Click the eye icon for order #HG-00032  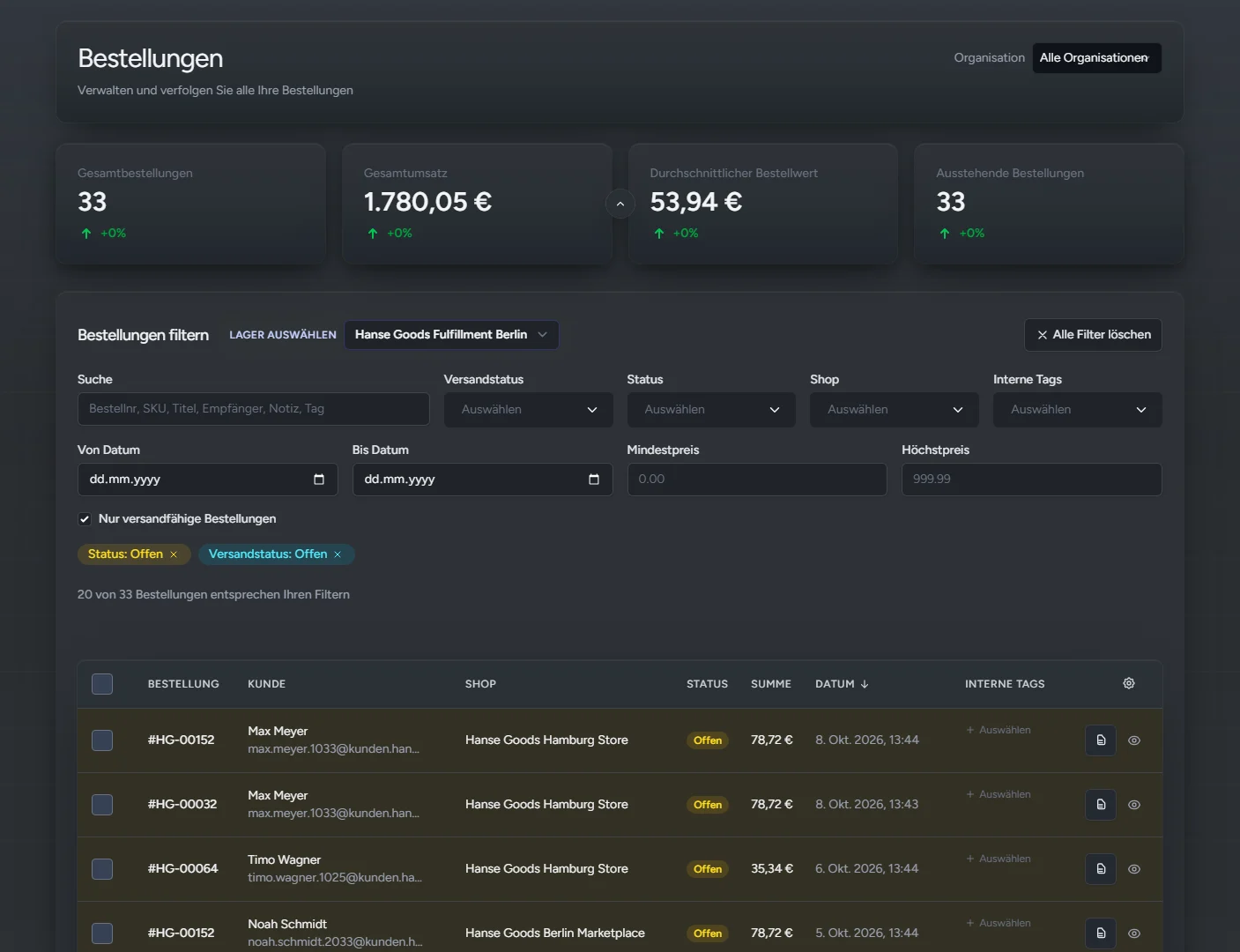(x=1134, y=805)
